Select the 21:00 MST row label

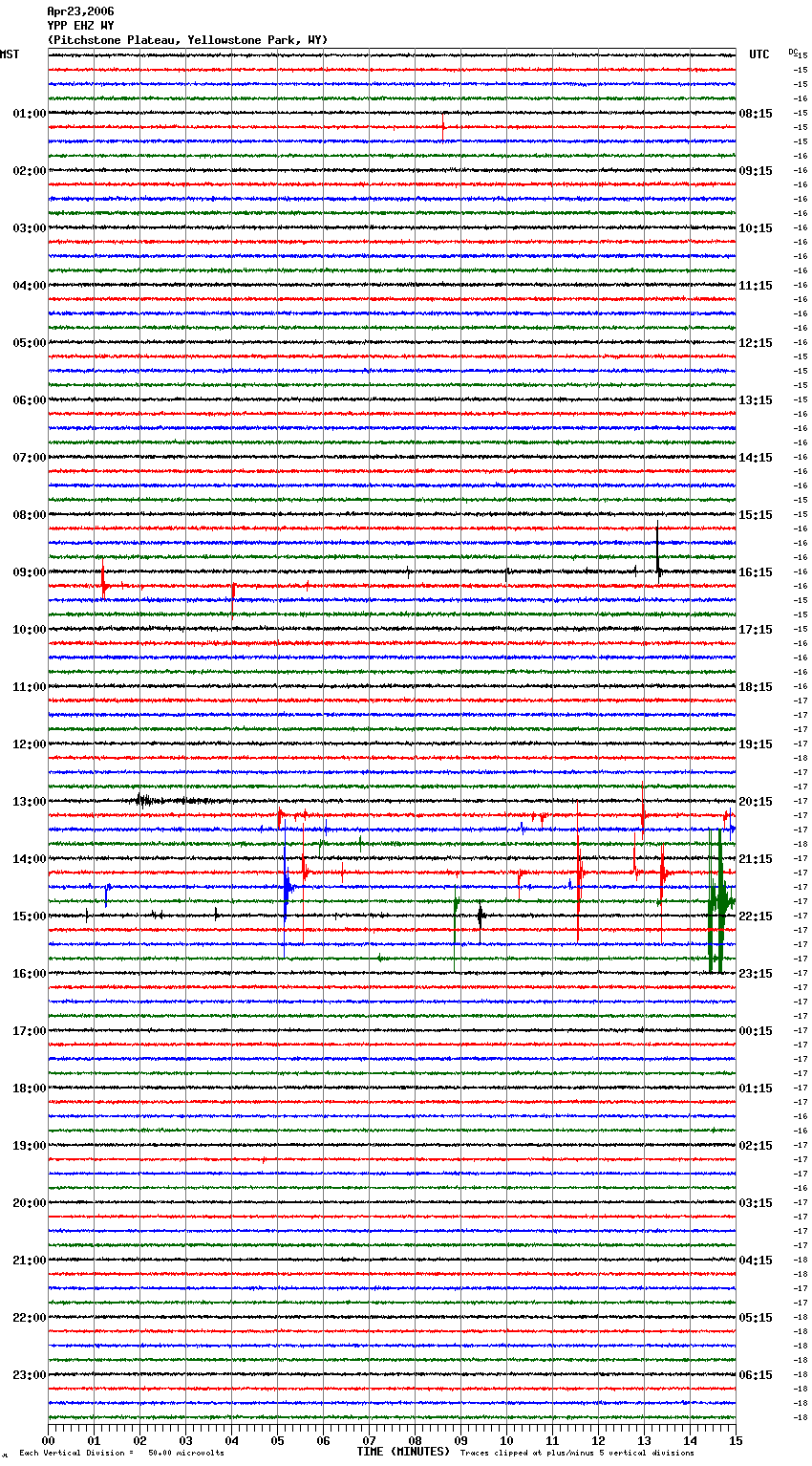[x=29, y=1261]
